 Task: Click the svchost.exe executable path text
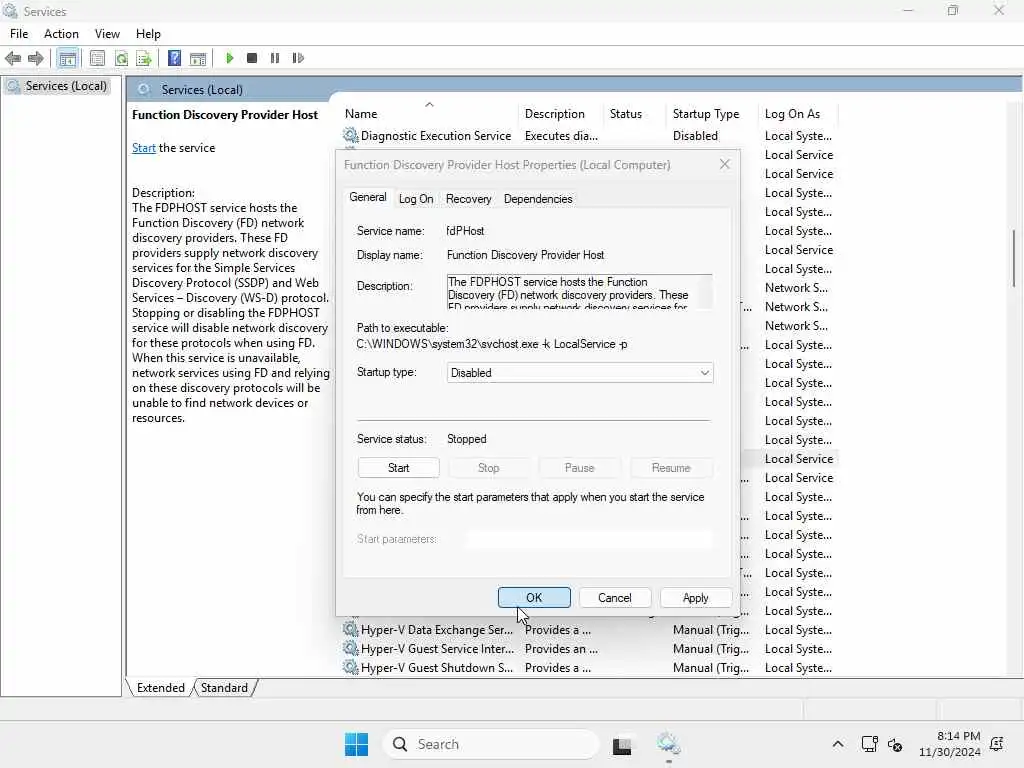[492, 344]
